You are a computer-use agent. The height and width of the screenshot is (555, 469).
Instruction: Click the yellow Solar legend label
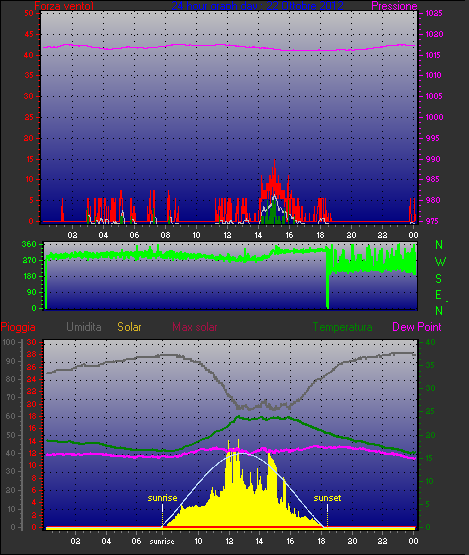[x=129, y=327]
